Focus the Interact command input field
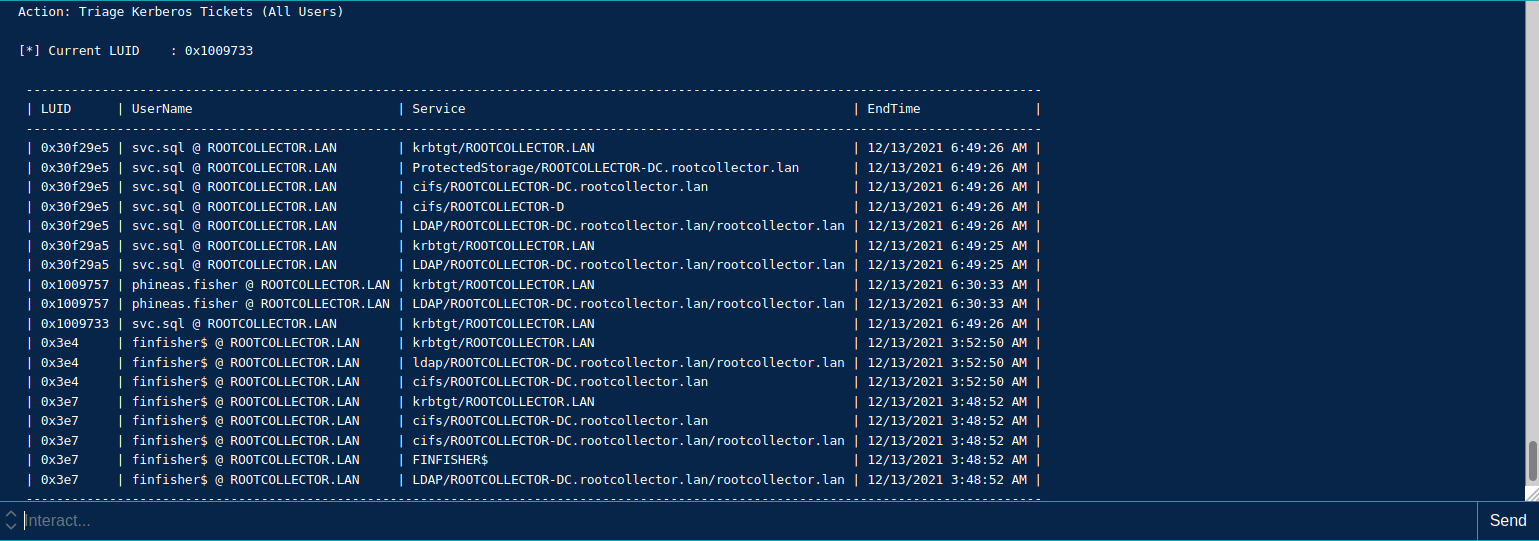The height and width of the screenshot is (541, 1539). 740,521
